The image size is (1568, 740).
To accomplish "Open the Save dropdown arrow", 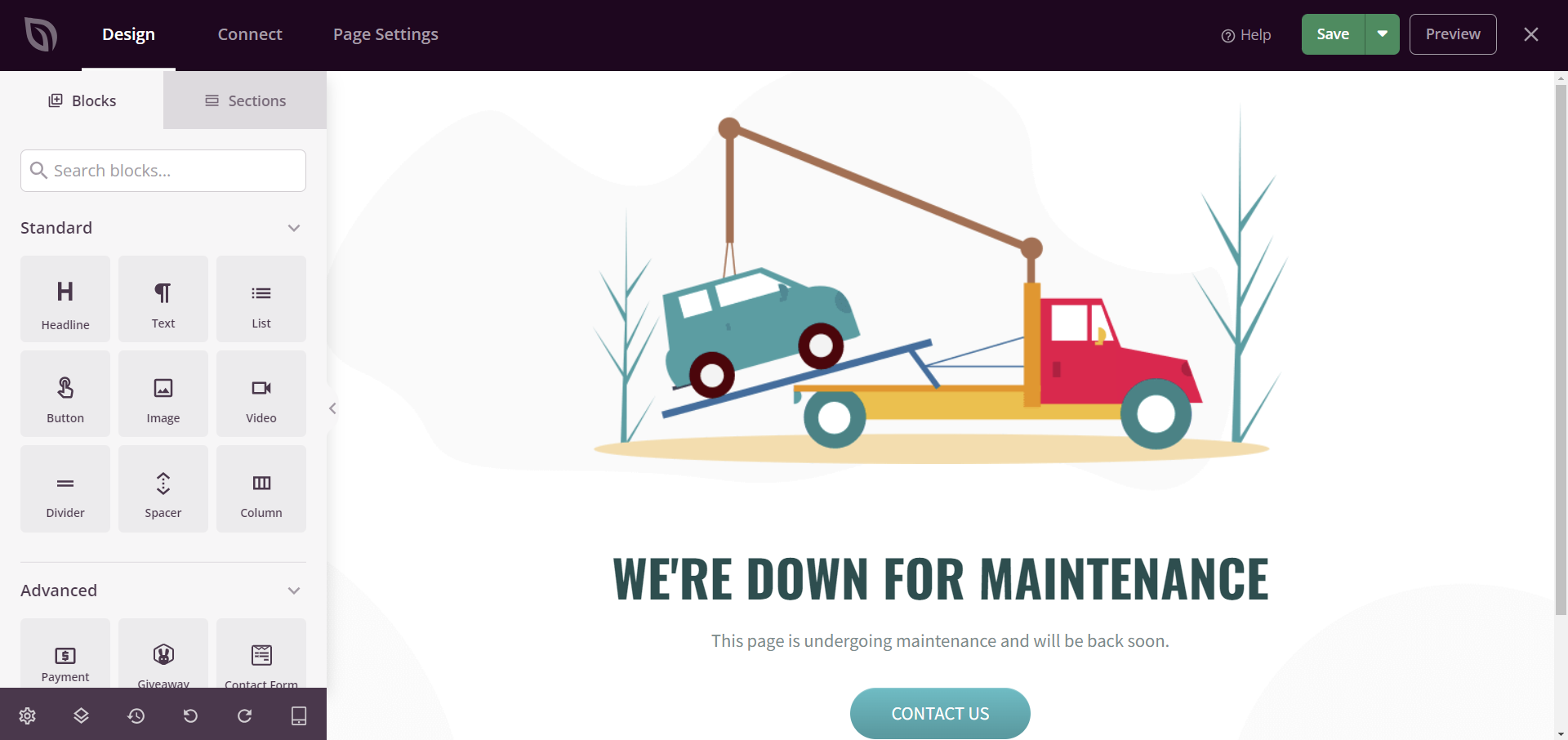I will 1382,33.
